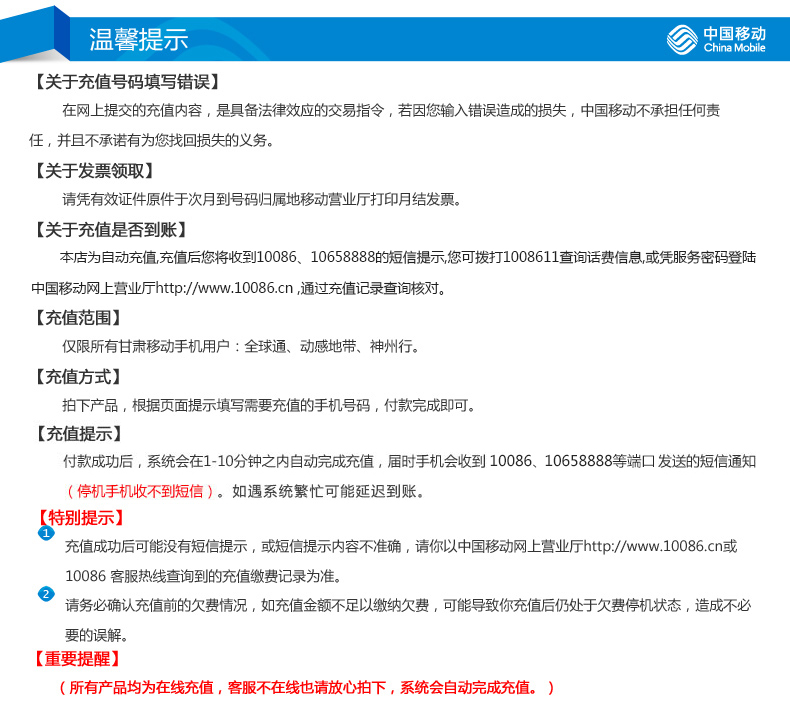
Task: Click the 温馨提示 banner title
Action: [x=139, y=40]
